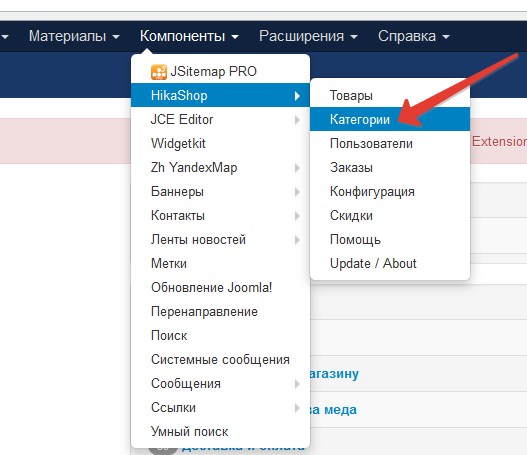Click the Компоненты dropdown caret
The image size is (527, 455).
tap(235, 37)
